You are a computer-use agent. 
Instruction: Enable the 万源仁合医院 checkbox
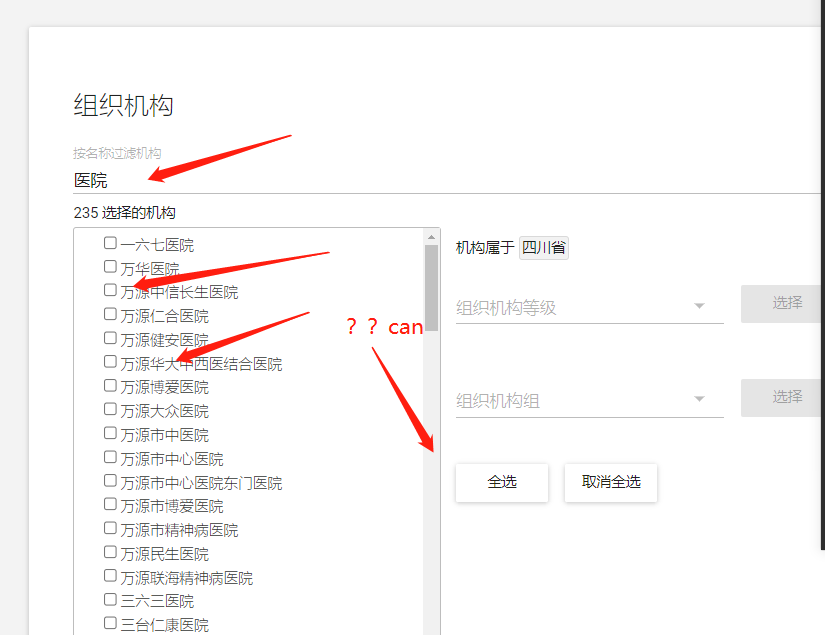tap(110, 314)
